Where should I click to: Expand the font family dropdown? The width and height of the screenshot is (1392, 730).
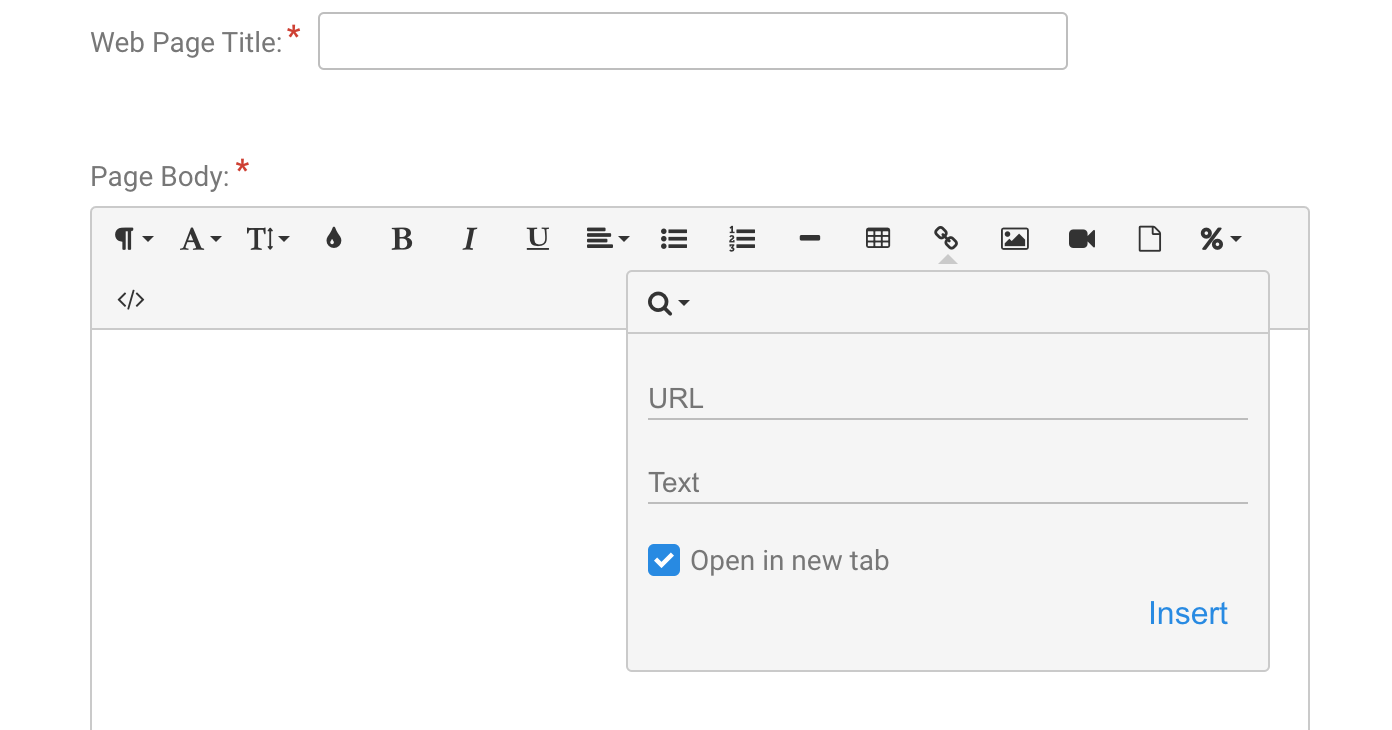(200, 239)
